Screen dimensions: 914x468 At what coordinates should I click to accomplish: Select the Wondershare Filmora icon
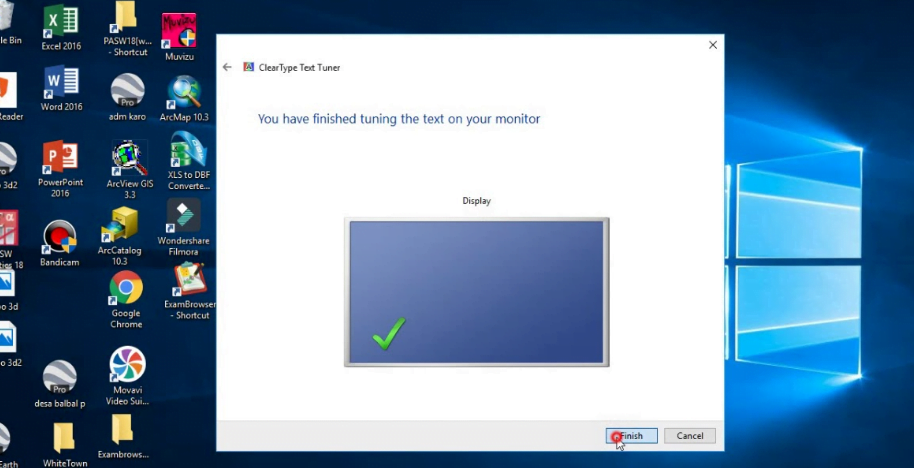click(184, 227)
